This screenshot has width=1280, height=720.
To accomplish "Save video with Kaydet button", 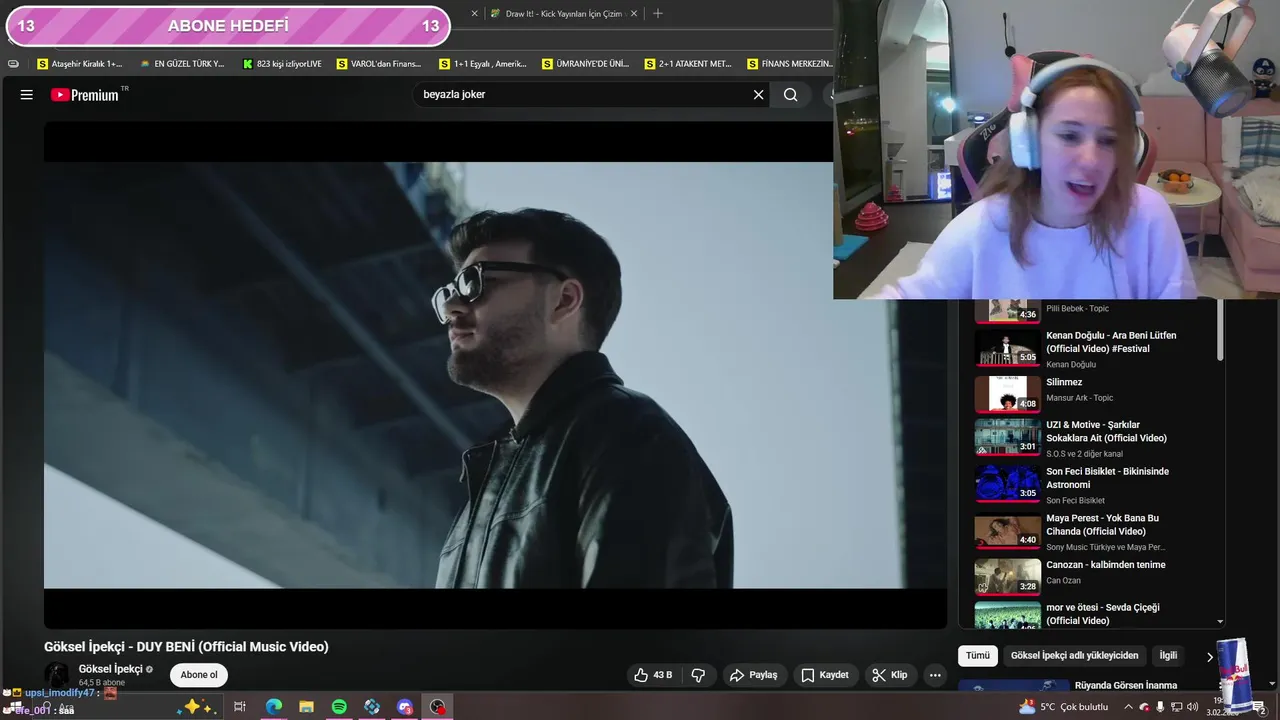I will click(825, 675).
